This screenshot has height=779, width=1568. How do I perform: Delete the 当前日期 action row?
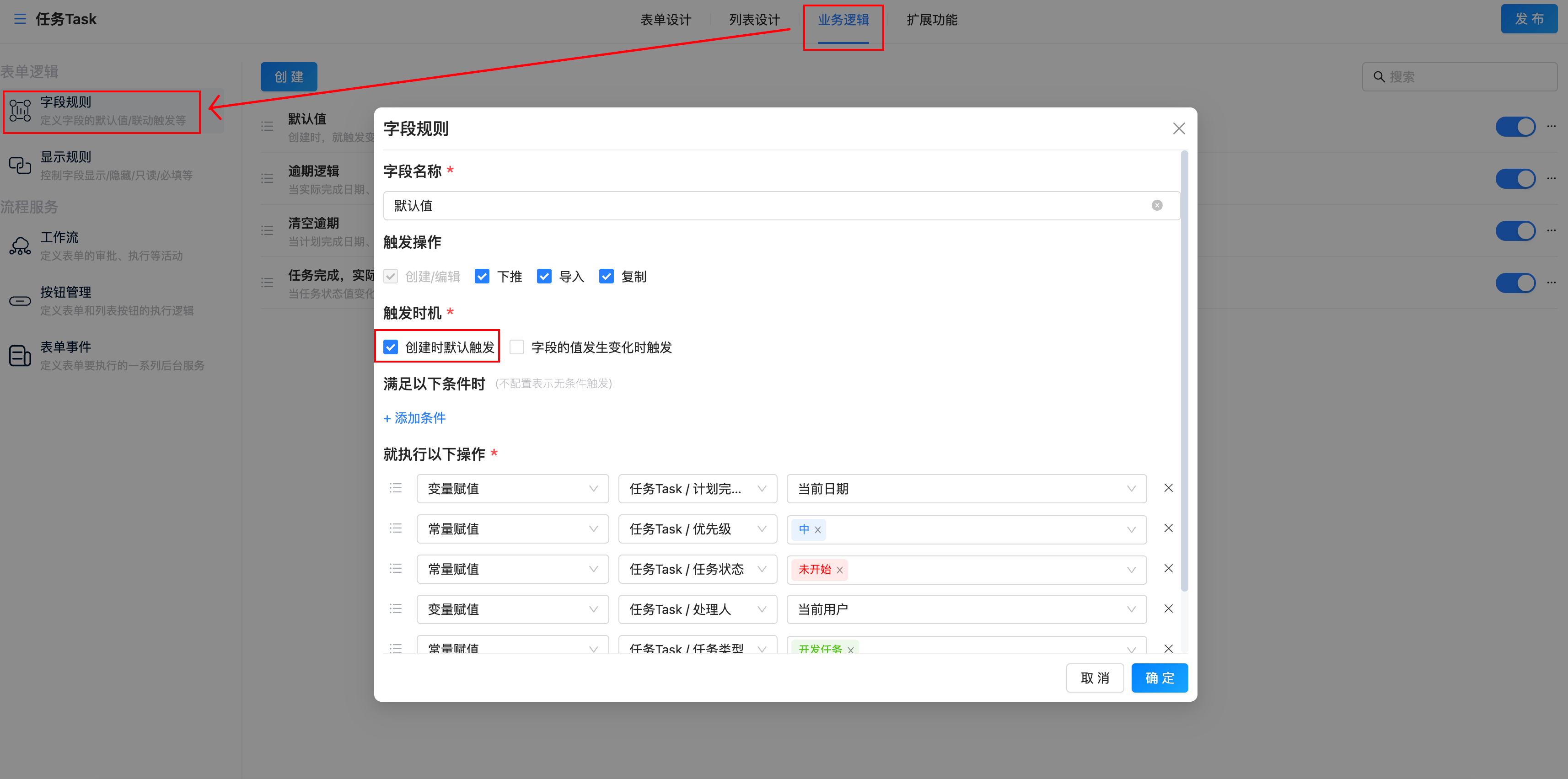[1168, 488]
